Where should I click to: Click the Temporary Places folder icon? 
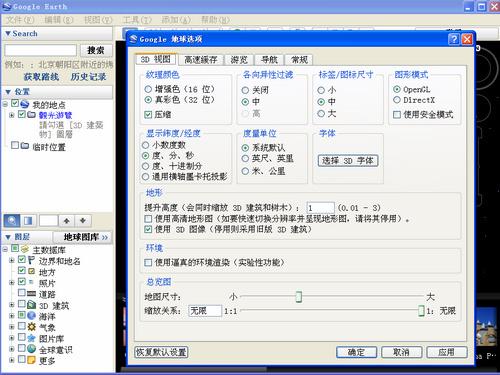coord(25,145)
